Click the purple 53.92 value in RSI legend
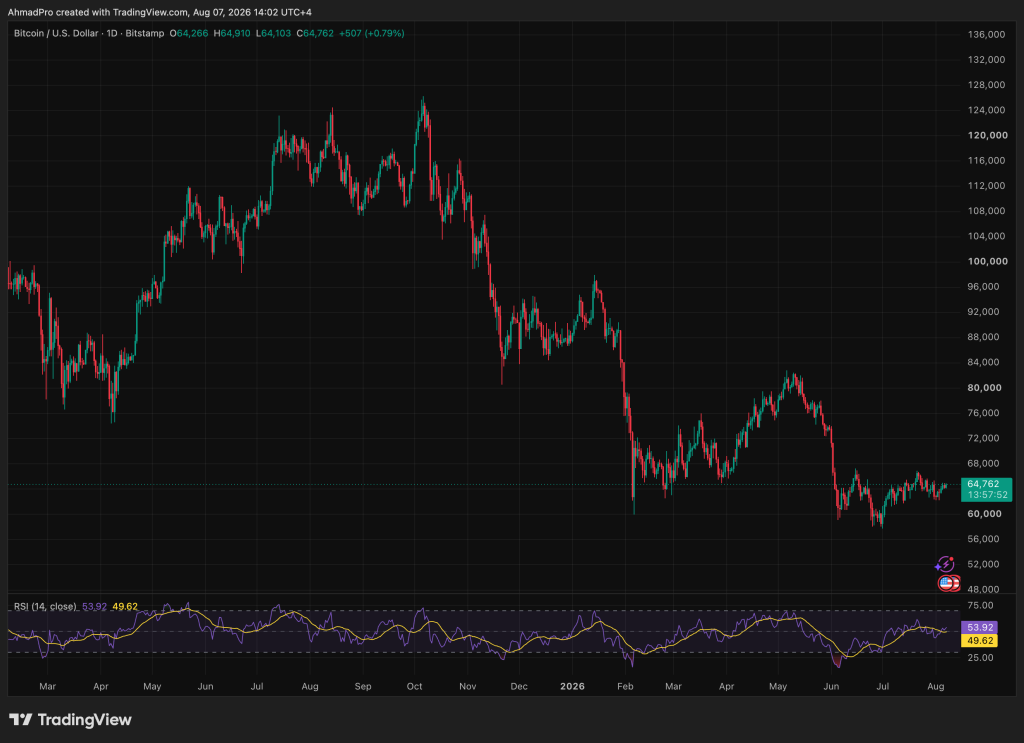The height and width of the screenshot is (743, 1024). [x=95, y=607]
